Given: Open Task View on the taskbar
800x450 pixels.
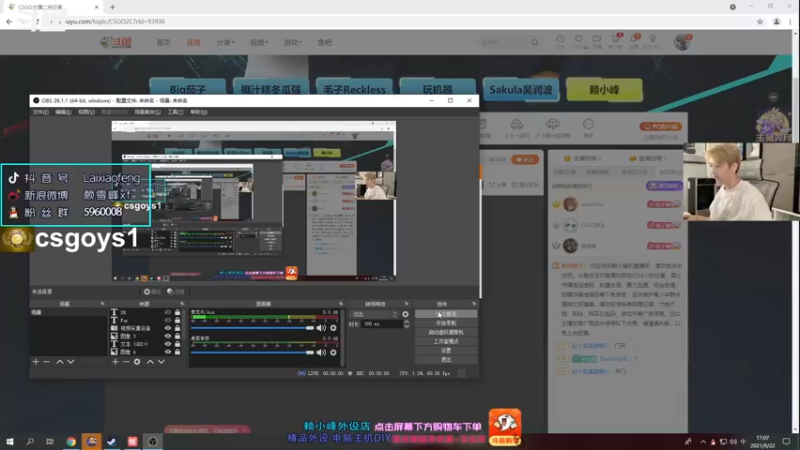Looking at the screenshot, I should [49, 441].
